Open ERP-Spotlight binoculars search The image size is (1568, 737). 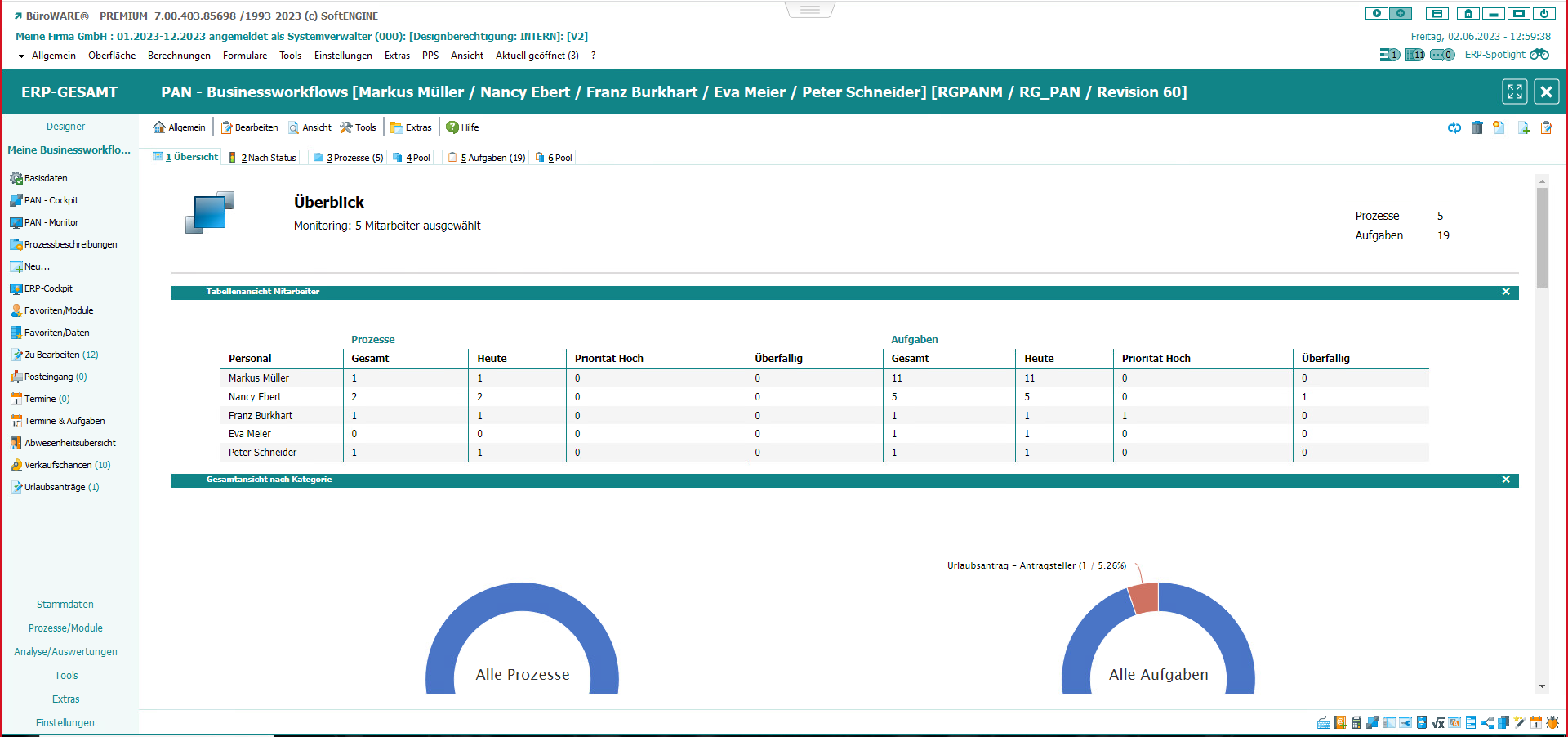(1539, 55)
